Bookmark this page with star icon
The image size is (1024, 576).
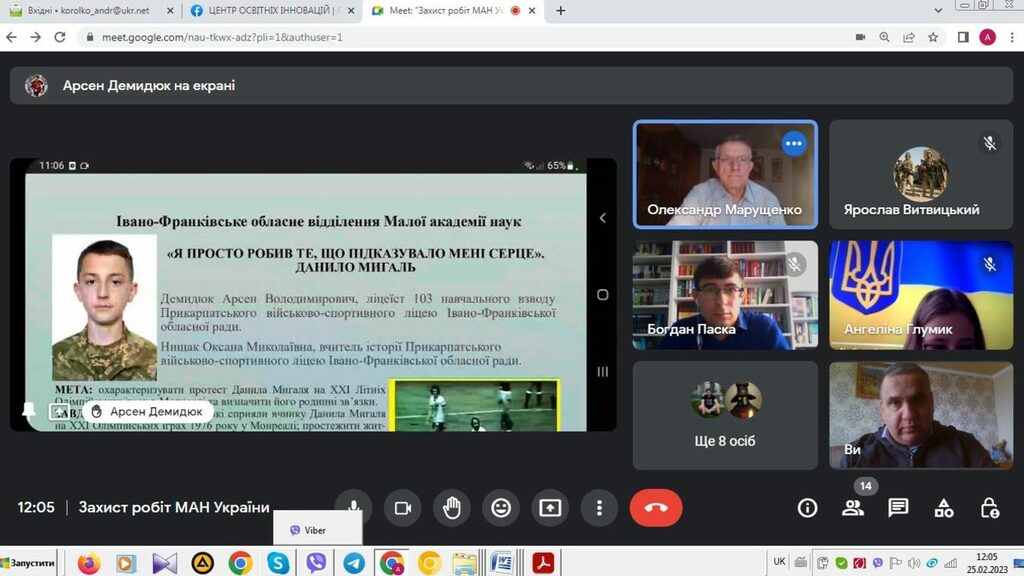(x=933, y=37)
